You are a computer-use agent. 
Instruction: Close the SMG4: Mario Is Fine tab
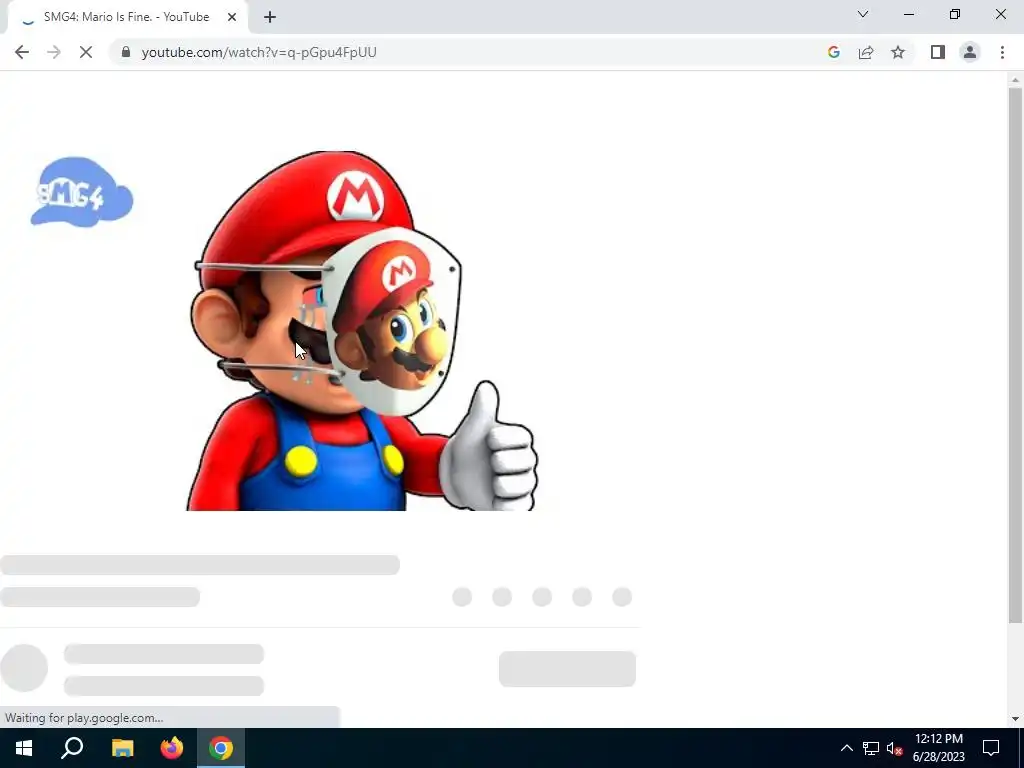tap(232, 17)
